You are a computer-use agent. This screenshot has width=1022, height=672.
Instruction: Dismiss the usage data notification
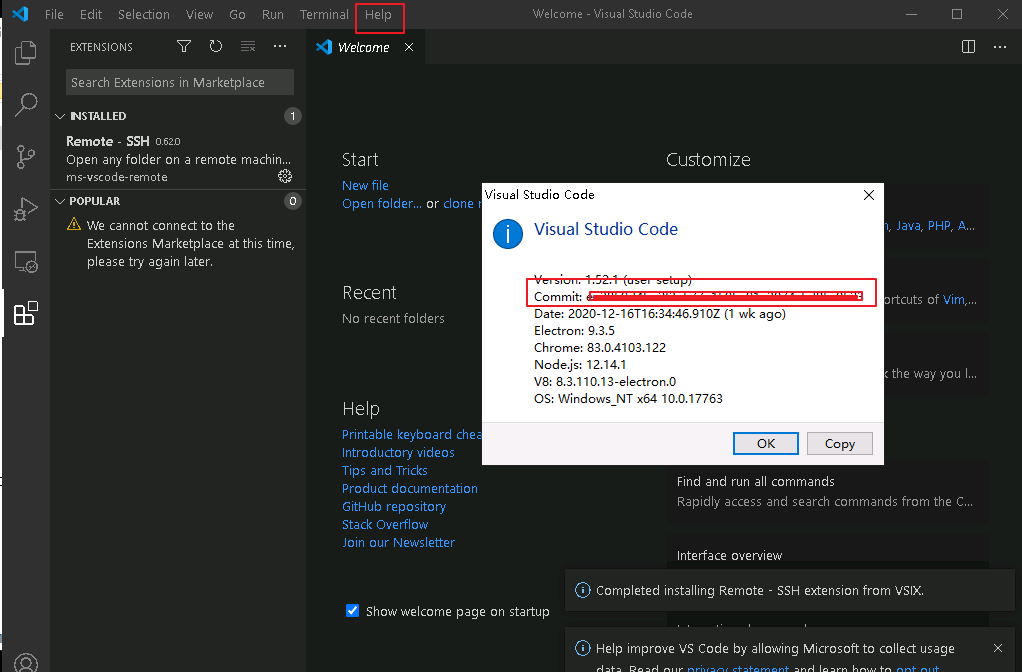pyautogui.click(x=997, y=648)
